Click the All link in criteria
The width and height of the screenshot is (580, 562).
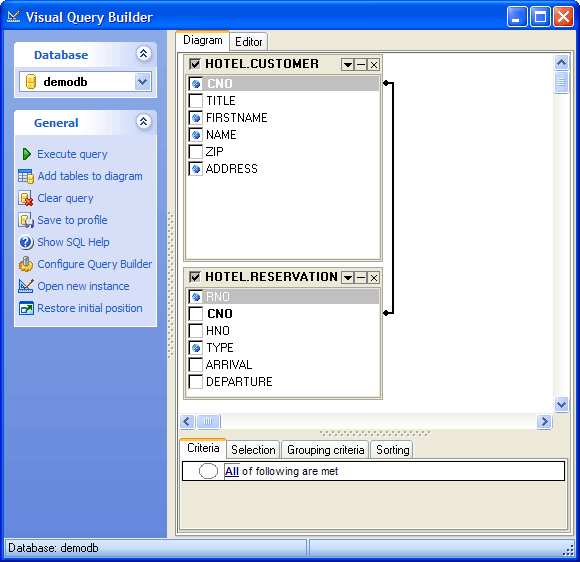pyautogui.click(x=232, y=471)
